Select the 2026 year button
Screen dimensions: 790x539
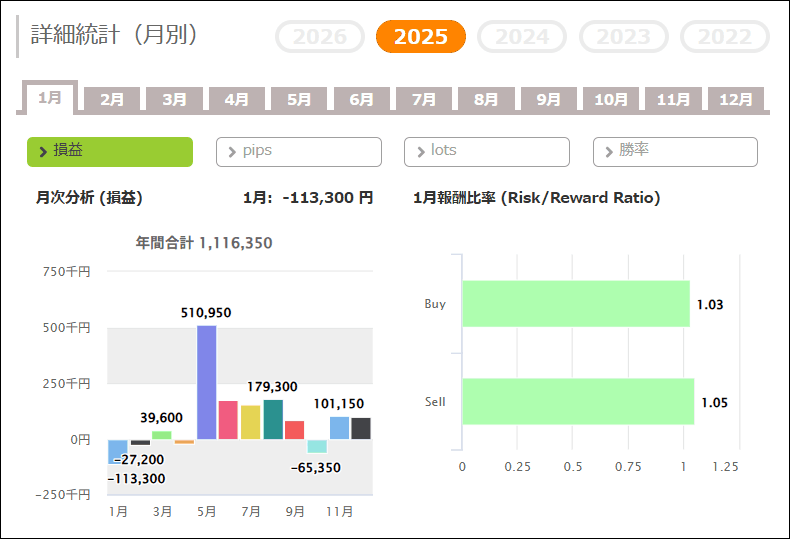pos(320,37)
